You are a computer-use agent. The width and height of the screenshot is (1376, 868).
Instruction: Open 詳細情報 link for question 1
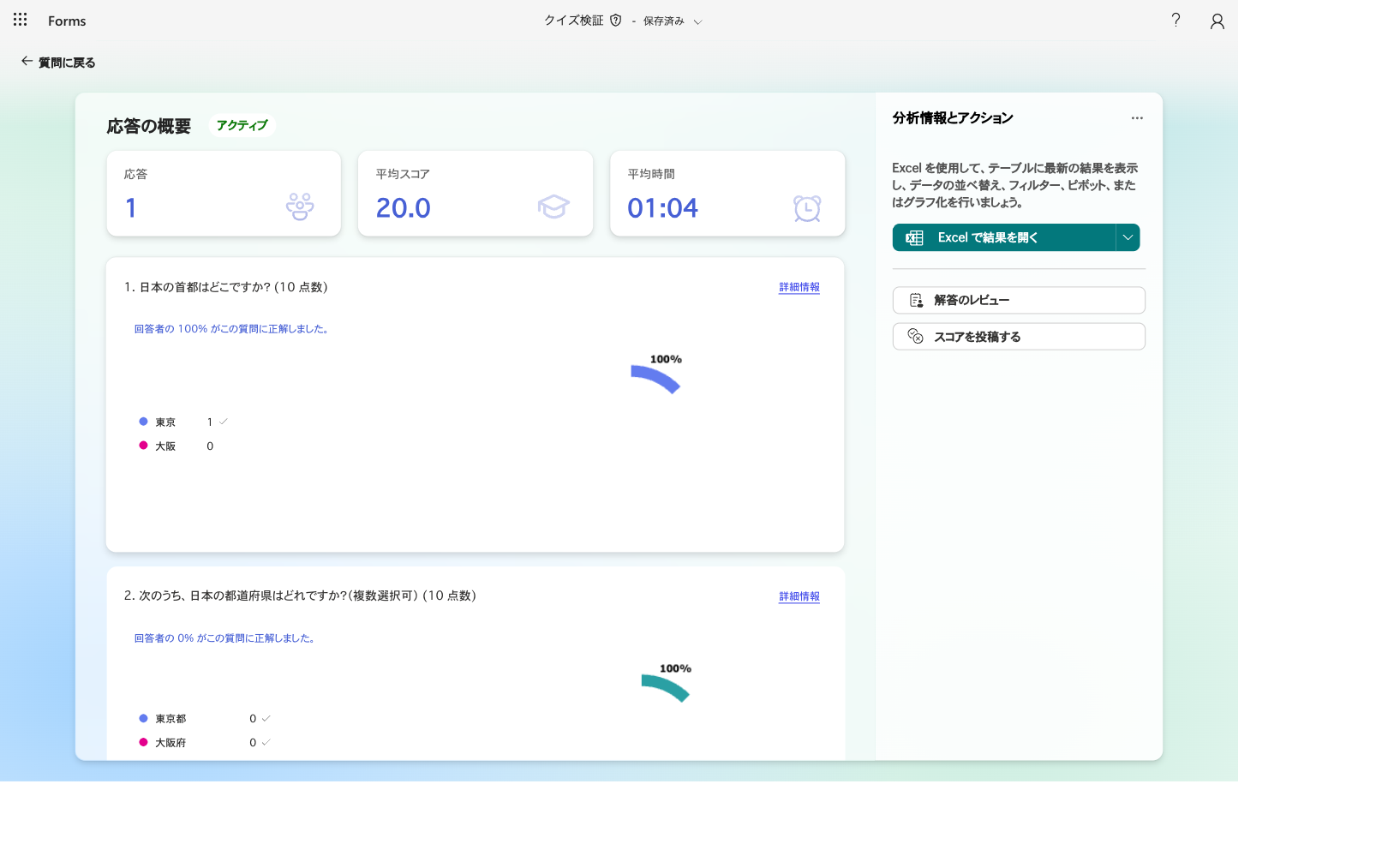(799, 287)
